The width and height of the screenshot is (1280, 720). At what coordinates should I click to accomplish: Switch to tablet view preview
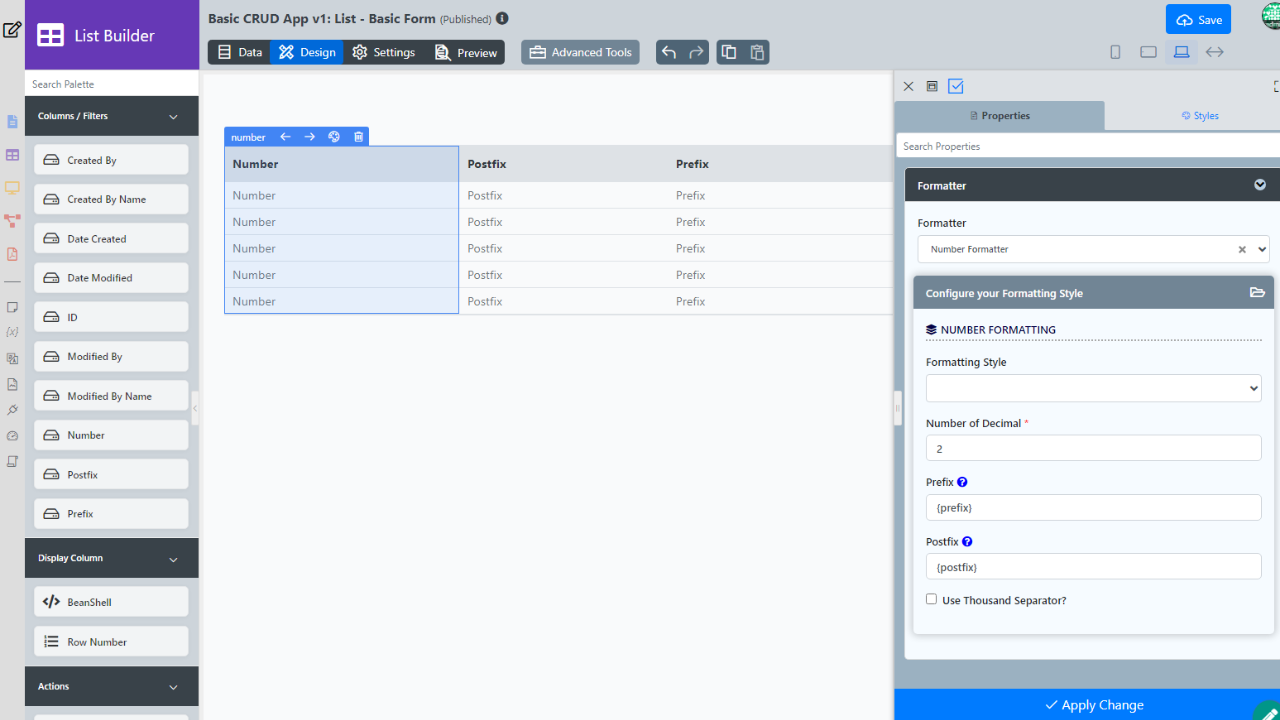pyautogui.click(x=1148, y=52)
